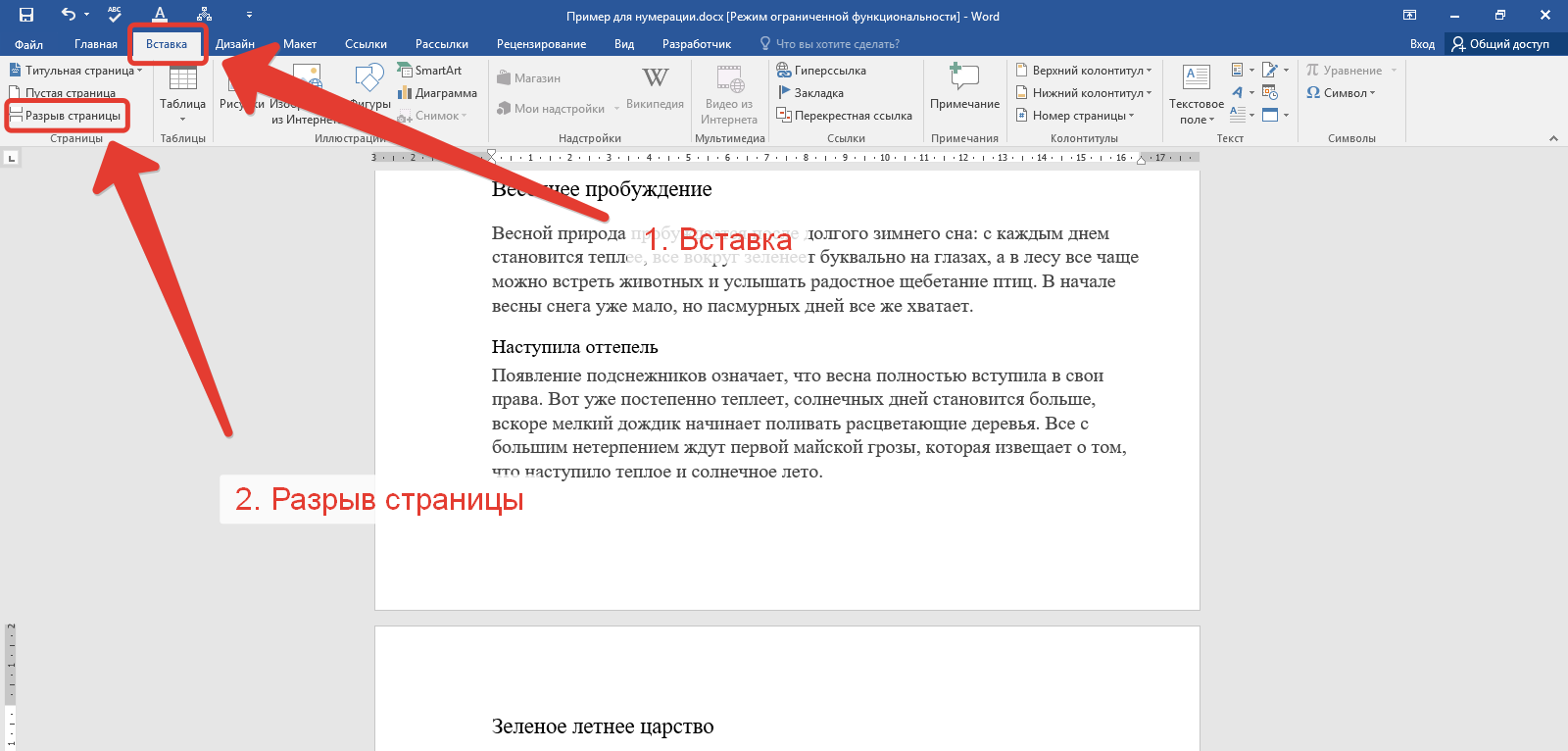Run the ABC spelling check icon
This screenshot has height=751, width=1568.
115,15
